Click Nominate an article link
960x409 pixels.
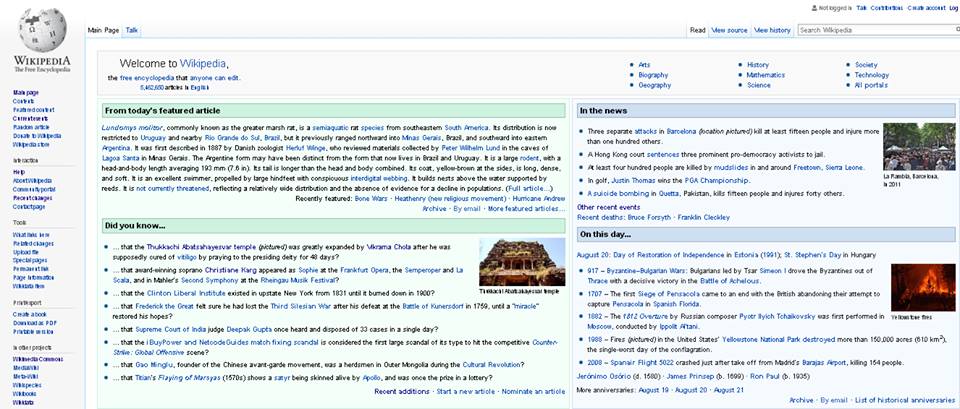pyautogui.click(x=533, y=391)
